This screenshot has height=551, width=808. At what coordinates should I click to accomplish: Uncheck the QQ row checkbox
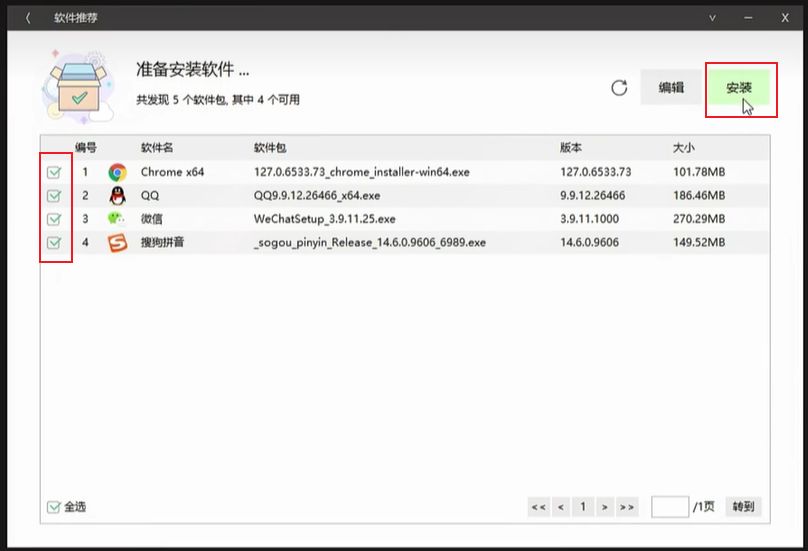pos(55,195)
